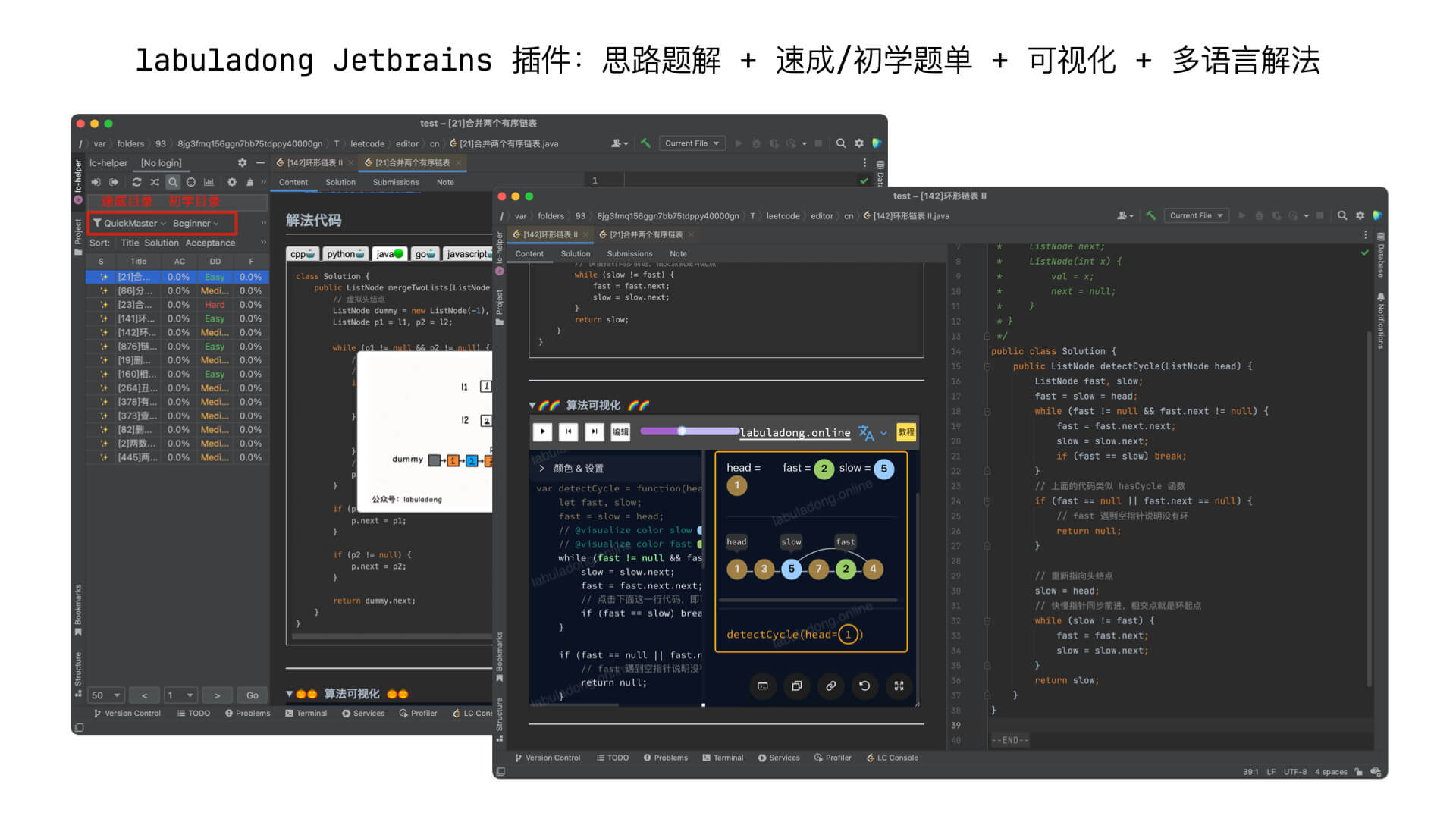Viewport: 1456px width, 819px height.
Task: Click the console panel icon in visualizer
Action: (763, 686)
